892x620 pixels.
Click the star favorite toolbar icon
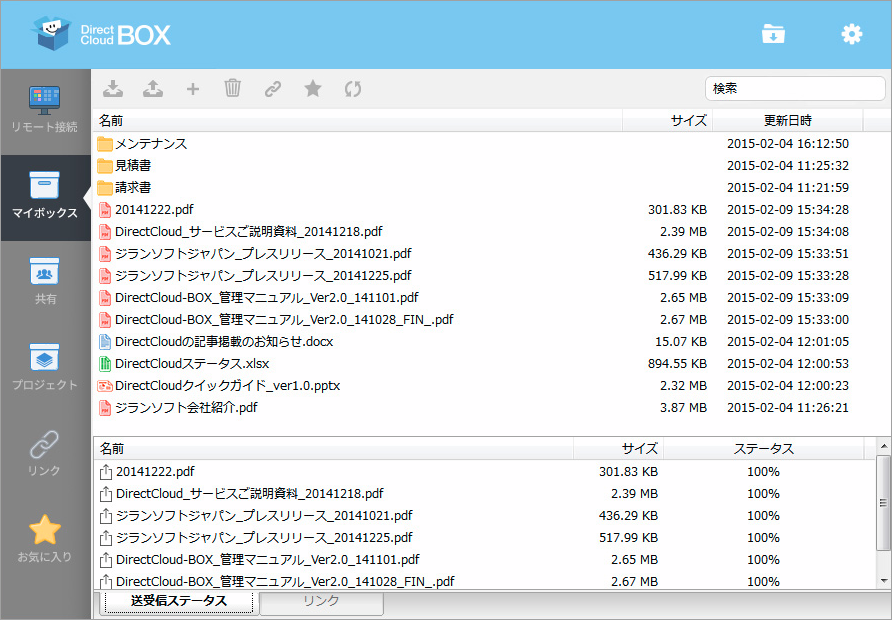tap(312, 89)
